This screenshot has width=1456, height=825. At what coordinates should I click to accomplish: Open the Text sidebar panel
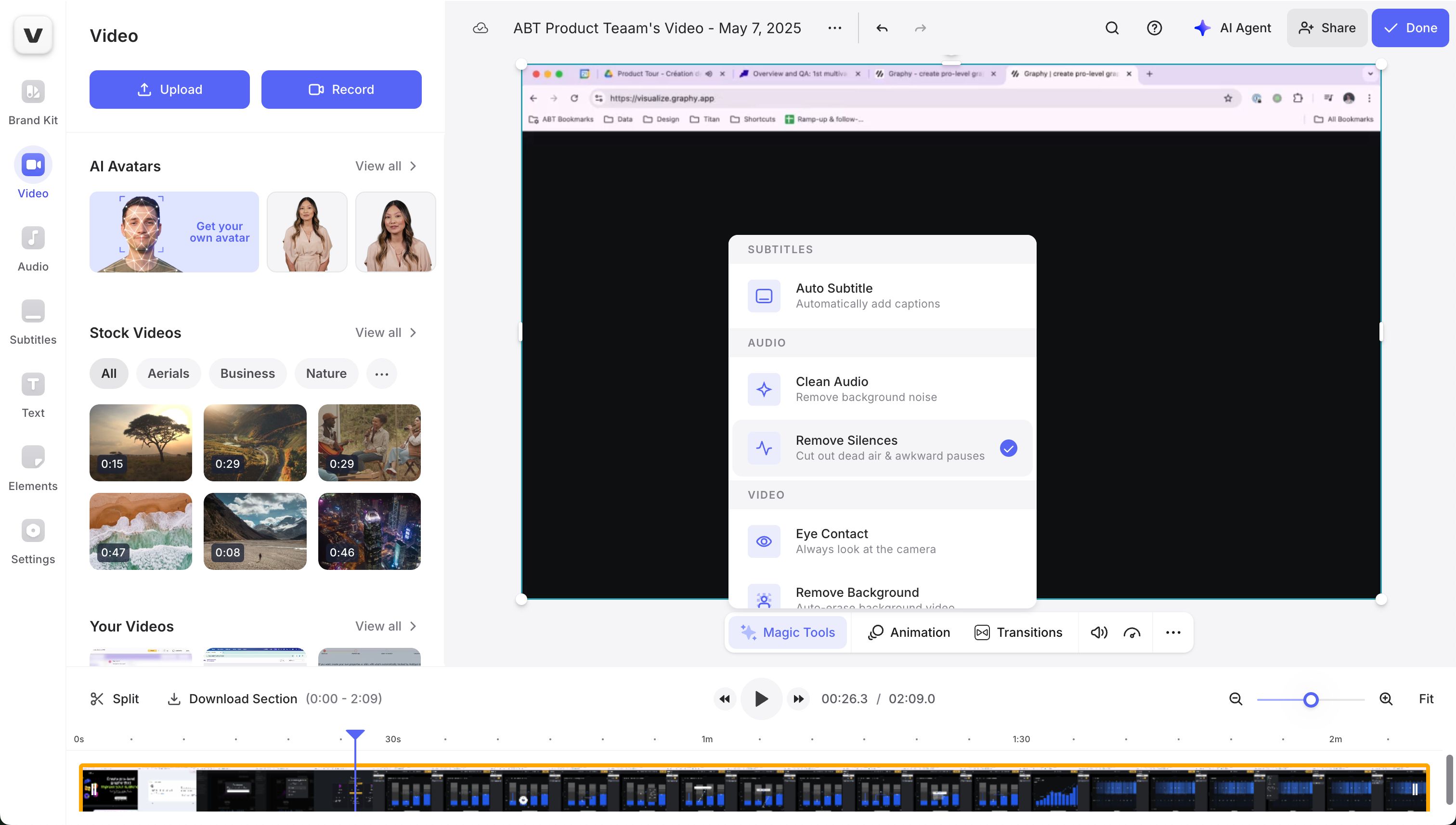point(33,395)
